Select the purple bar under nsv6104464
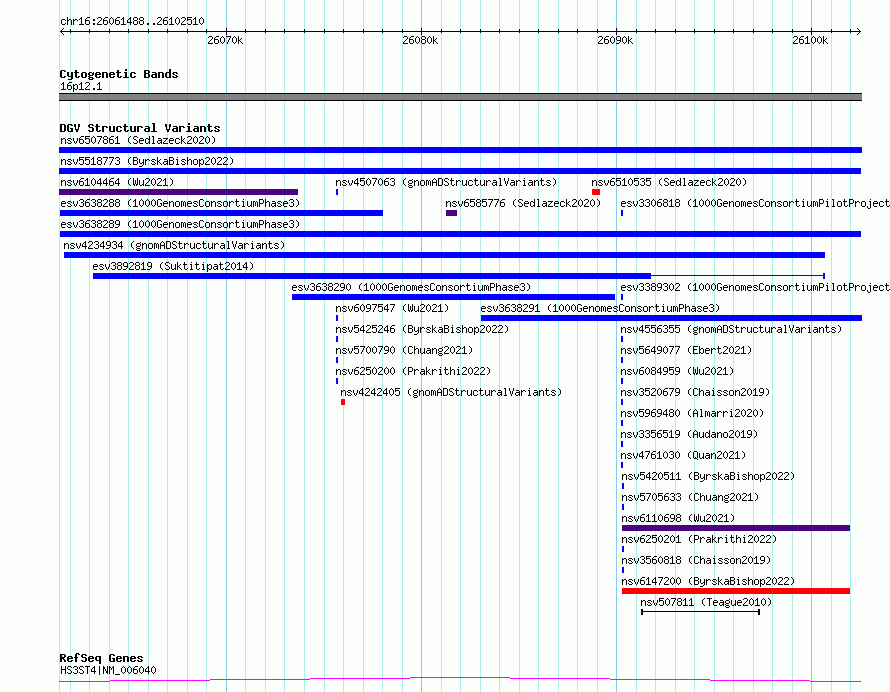890x692 pixels. click(179, 192)
